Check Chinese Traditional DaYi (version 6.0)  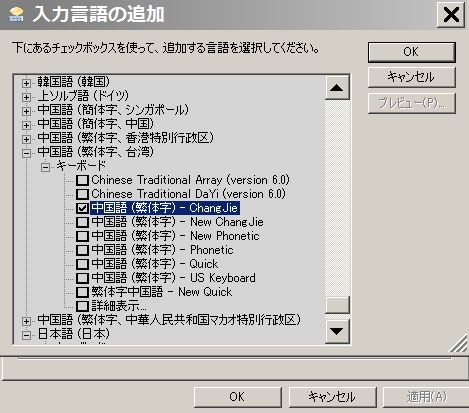[x=82, y=194]
